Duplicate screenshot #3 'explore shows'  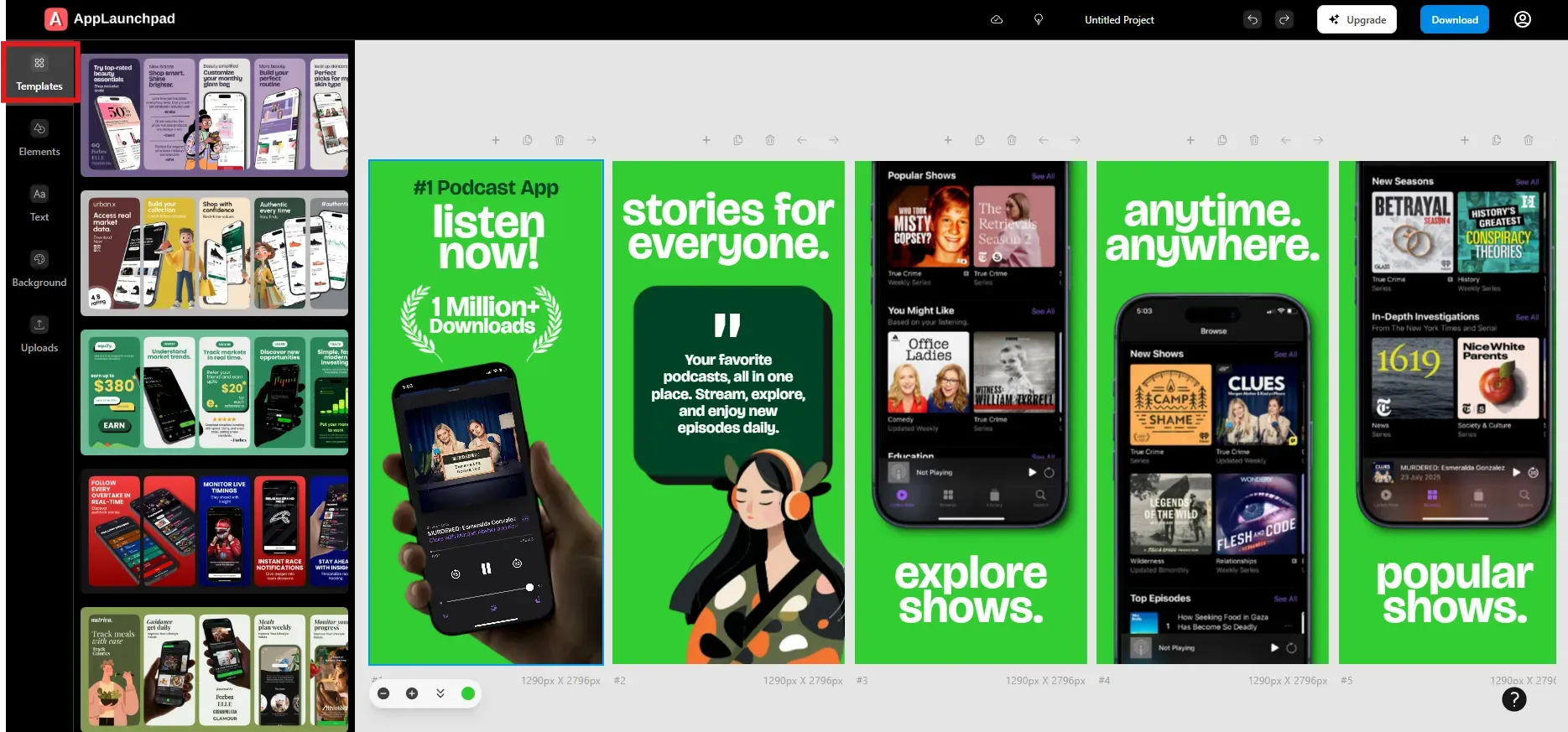980,140
